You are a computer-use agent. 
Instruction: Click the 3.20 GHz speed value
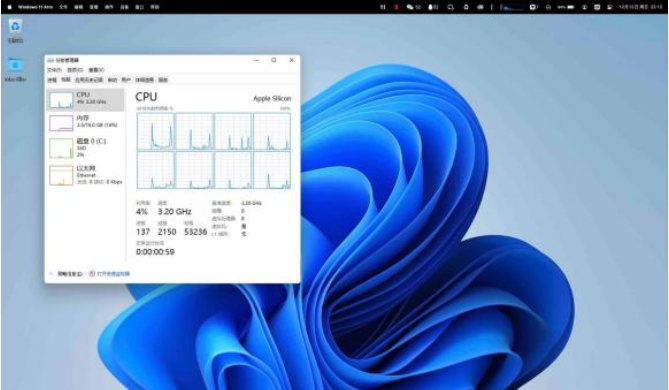[x=175, y=212]
